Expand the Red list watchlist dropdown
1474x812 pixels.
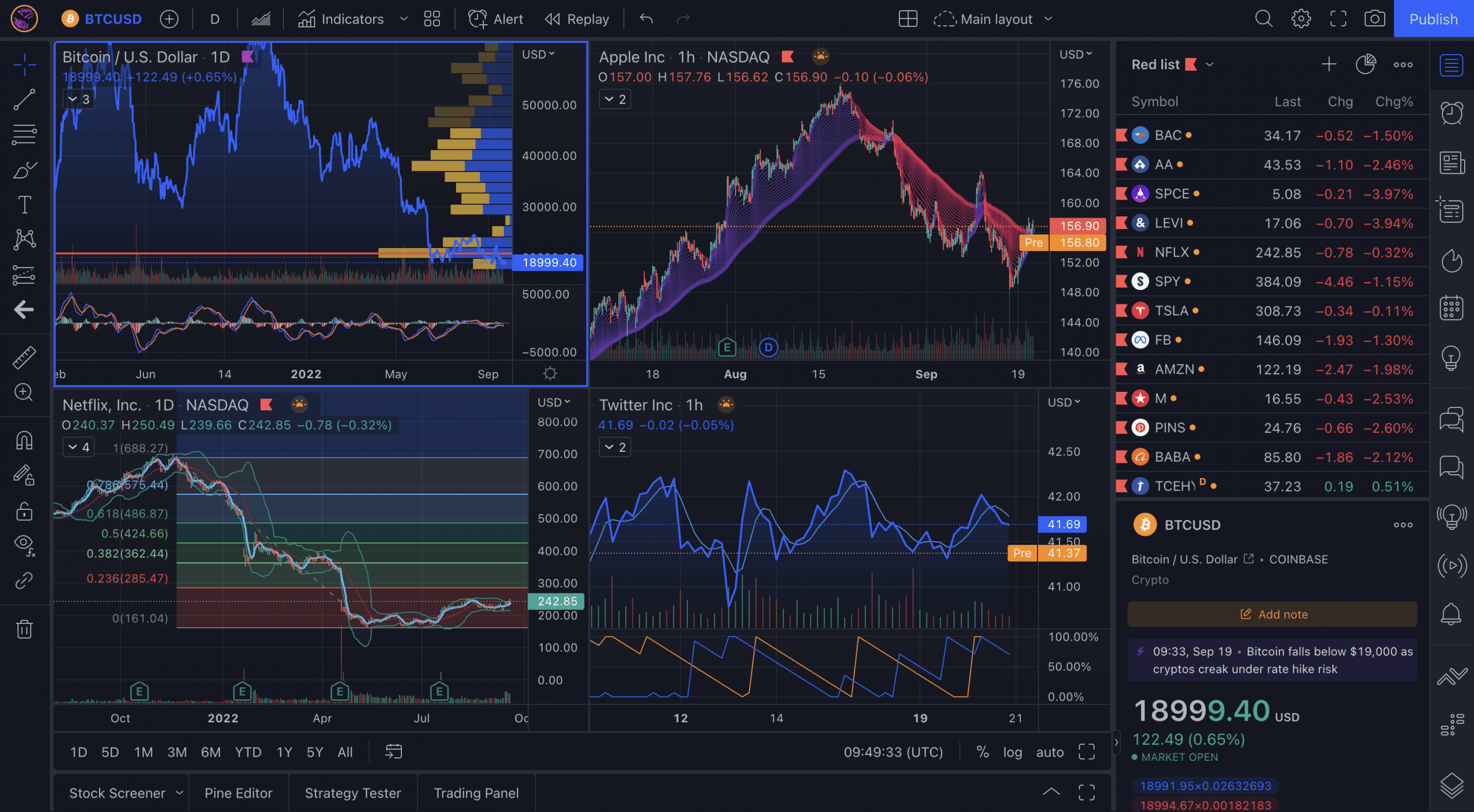1210,64
